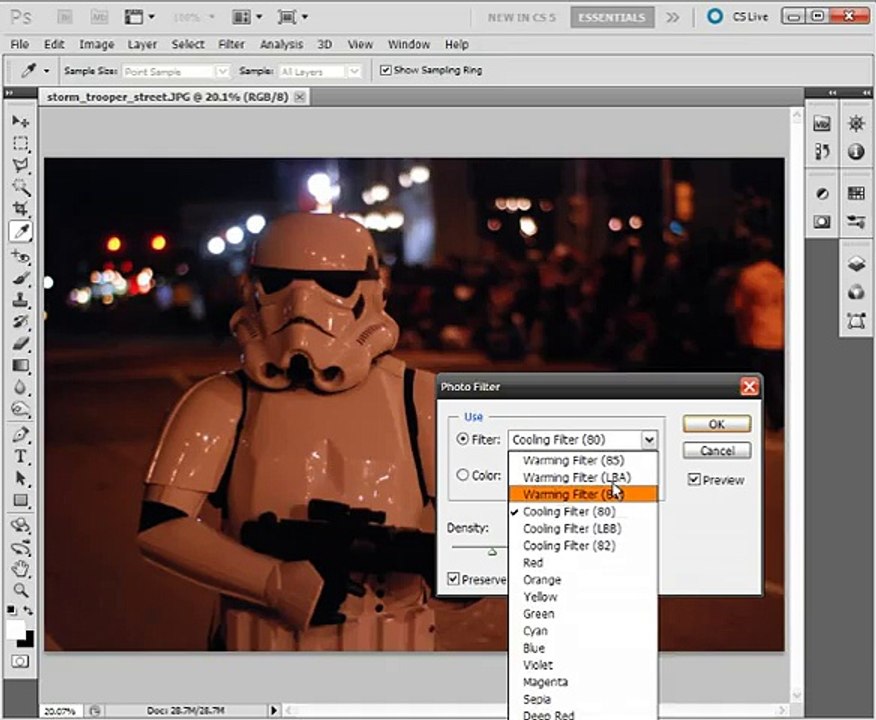
Task: Choose the Color radio button
Action: click(463, 475)
